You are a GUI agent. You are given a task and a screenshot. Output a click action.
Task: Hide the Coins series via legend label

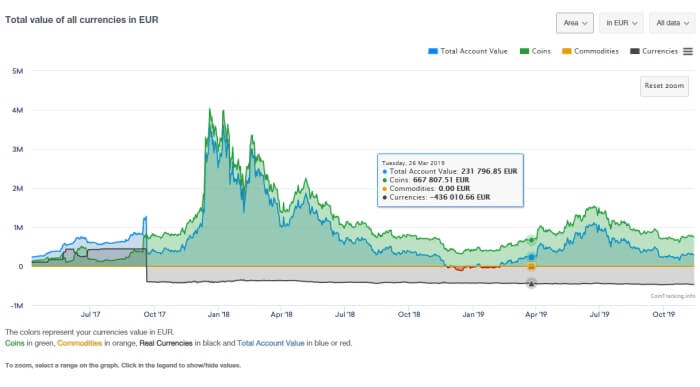[x=541, y=51]
